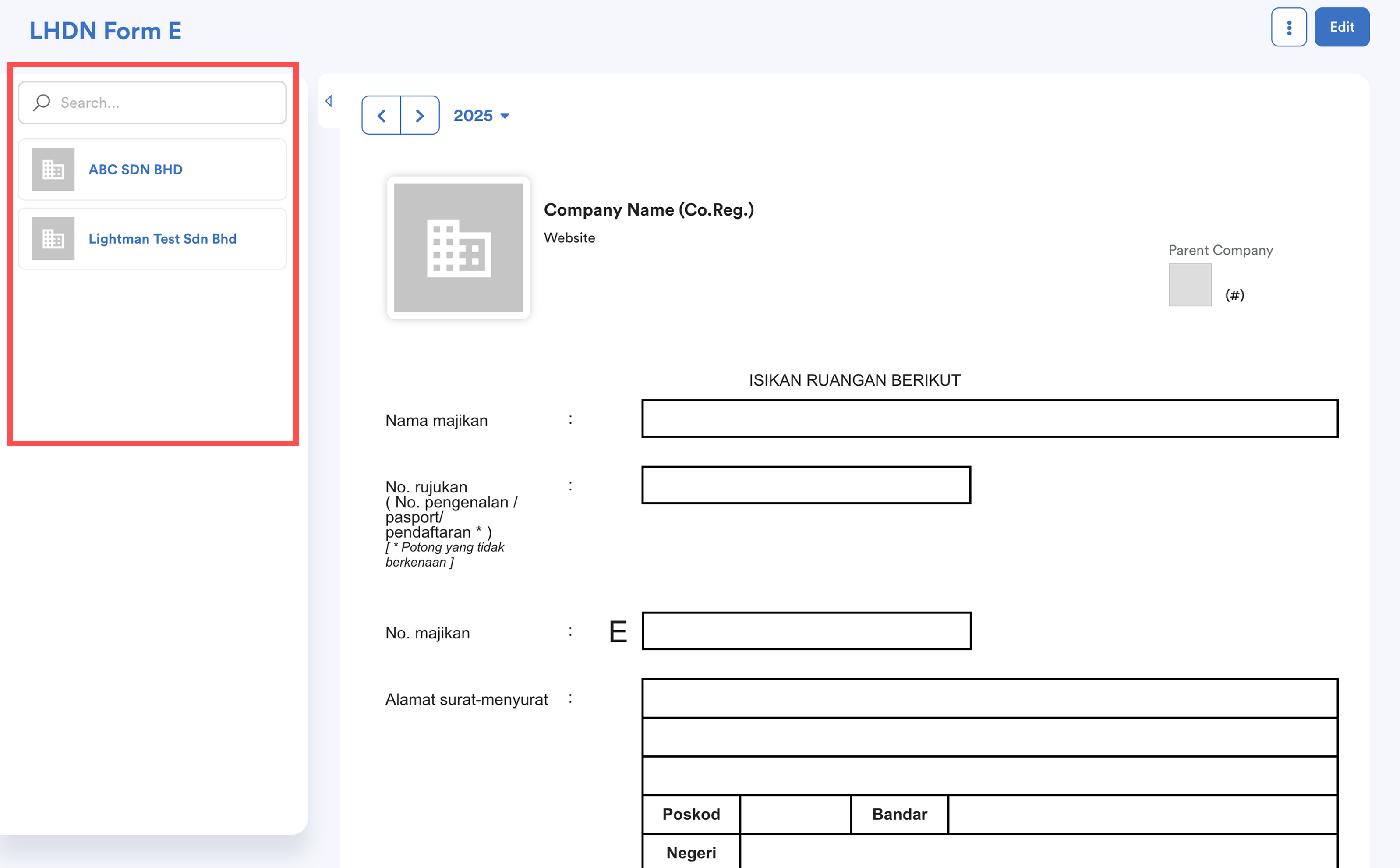The height and width of the screenshot is (868, 1400).
Task: Go to previous year arrow
Action: coord(382,115)
